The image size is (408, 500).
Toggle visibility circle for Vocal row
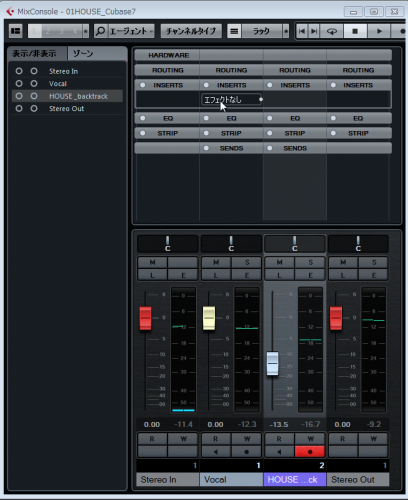click(x=19, y=83)
